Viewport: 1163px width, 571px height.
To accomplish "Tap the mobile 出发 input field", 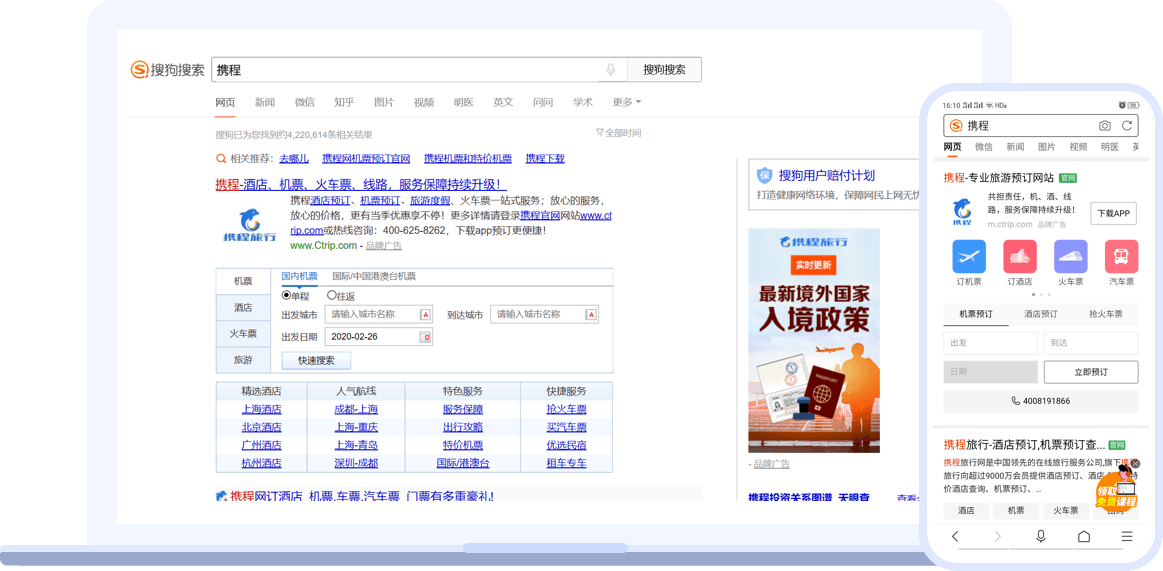I will 990,343.
